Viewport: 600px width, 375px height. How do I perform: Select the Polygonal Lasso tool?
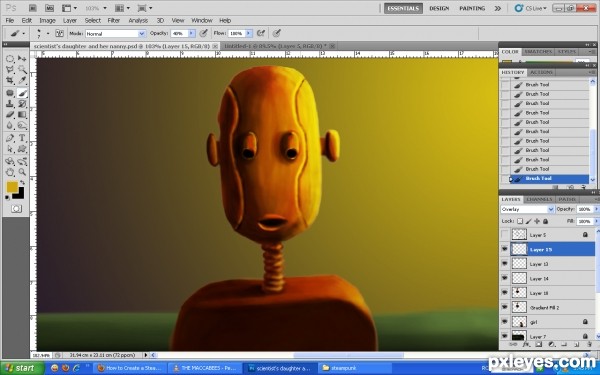tap(10, 70)
